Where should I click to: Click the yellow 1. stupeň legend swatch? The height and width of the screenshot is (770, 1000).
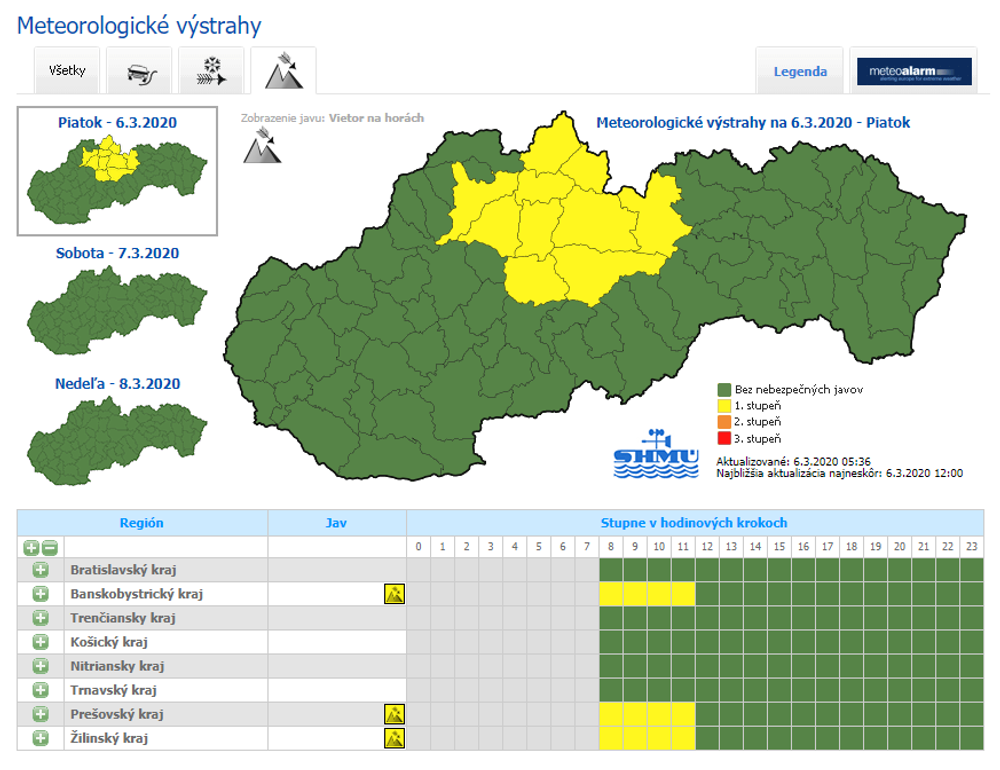[x=725, y=406]
